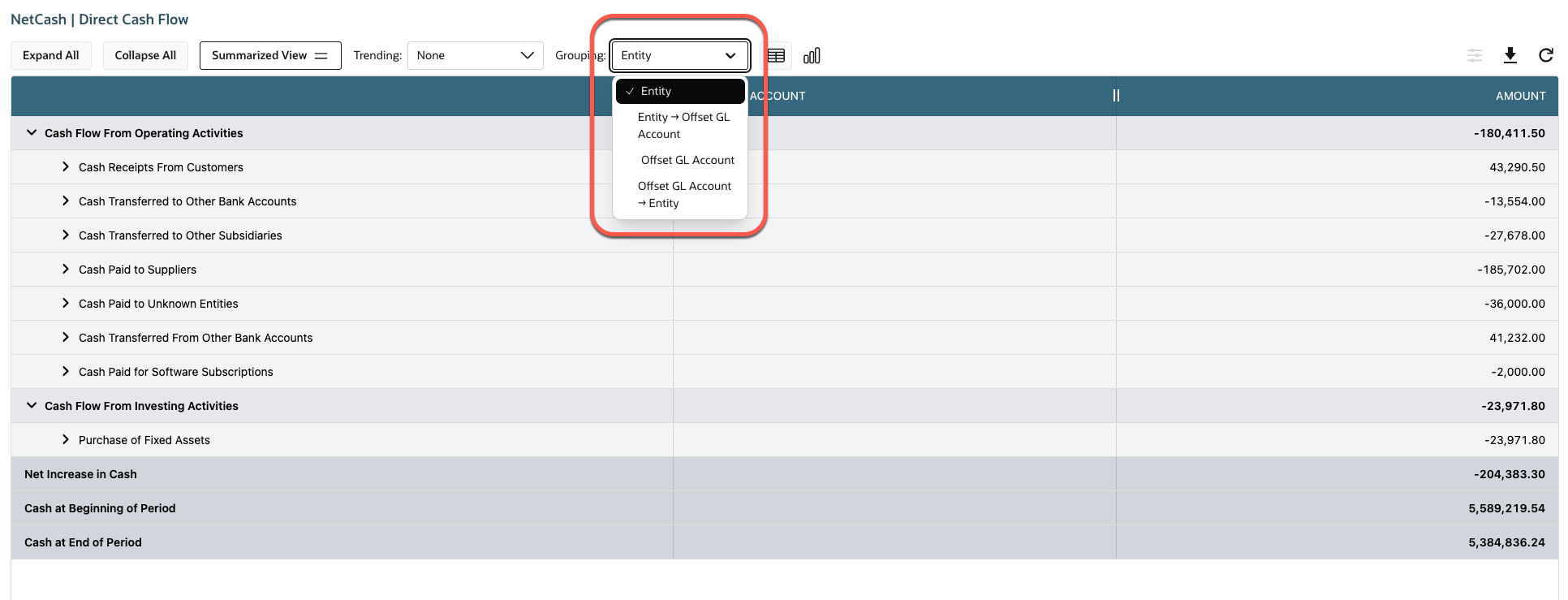Expand Cash Receipts From Customers row
This screenshot has width=1568, height=600.
pyautogui.click(x=66, y=166)
